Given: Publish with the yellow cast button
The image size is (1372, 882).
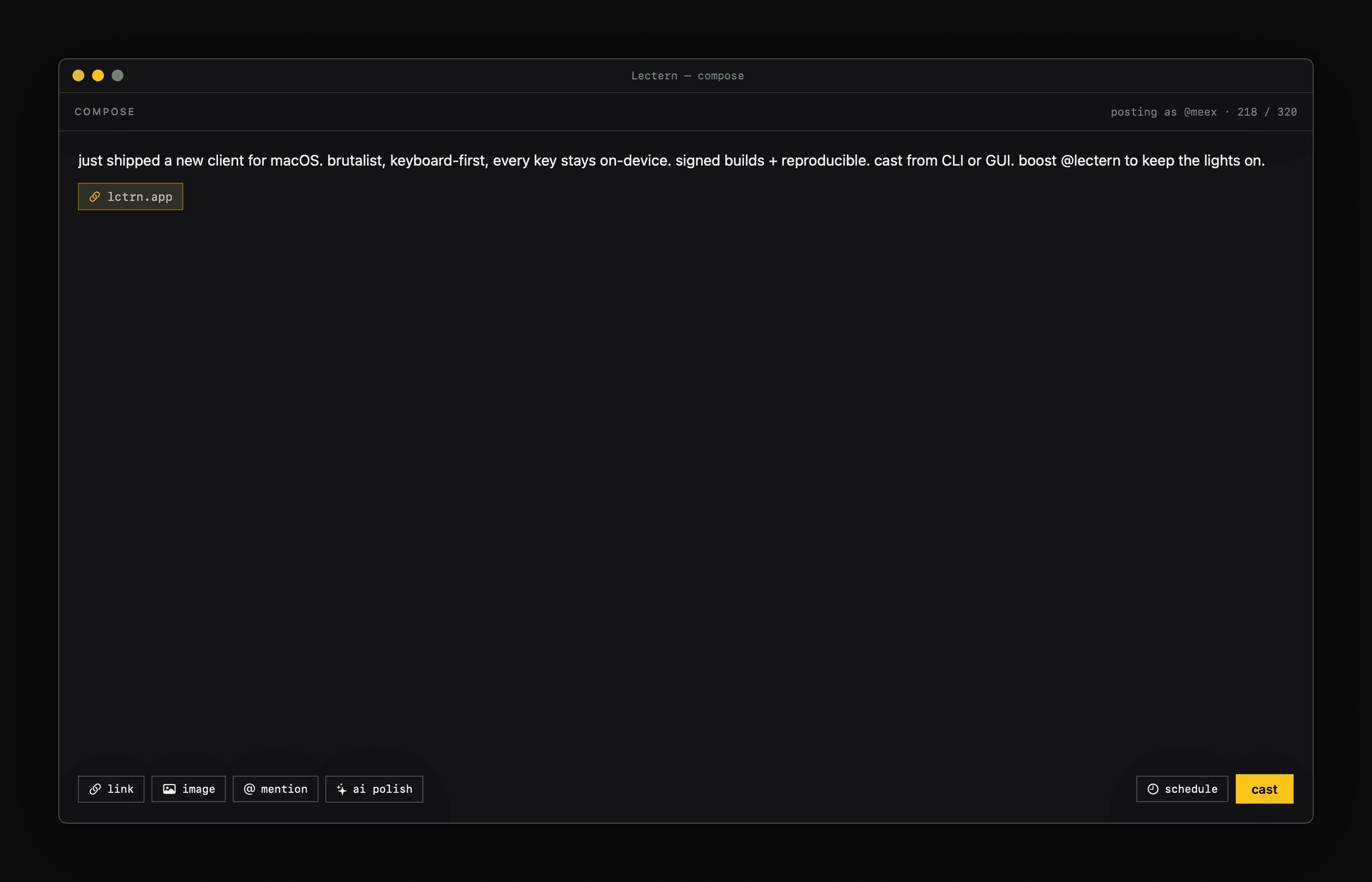Looking at the screenshot, I should [1264, 788].
